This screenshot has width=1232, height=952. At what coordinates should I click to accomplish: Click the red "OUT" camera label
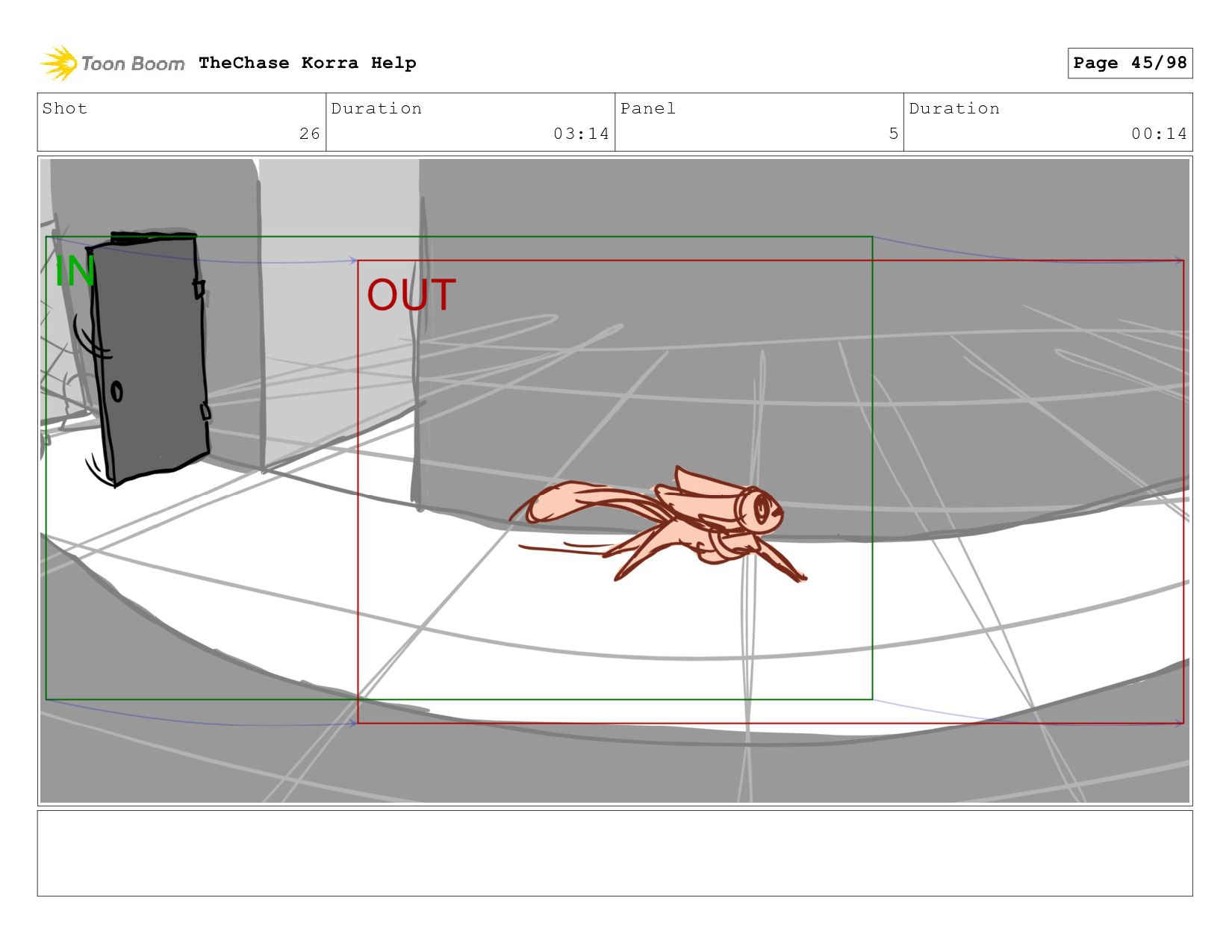tap(411, 295)
